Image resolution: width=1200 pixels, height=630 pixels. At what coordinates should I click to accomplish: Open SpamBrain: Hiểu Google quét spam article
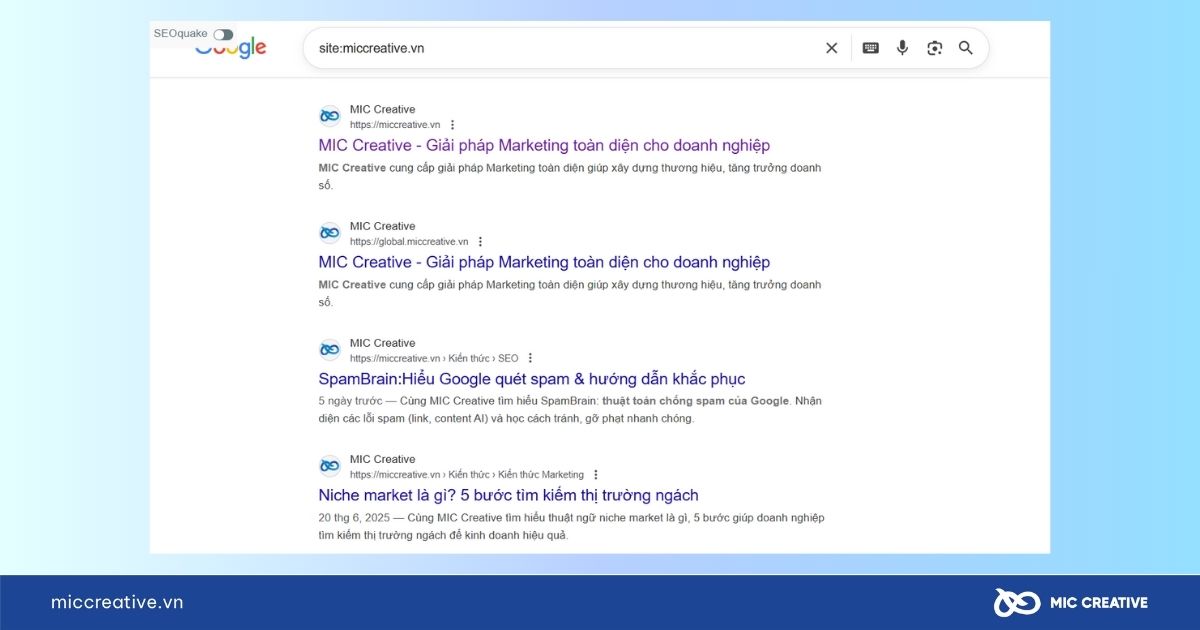(x=531, y=379)
